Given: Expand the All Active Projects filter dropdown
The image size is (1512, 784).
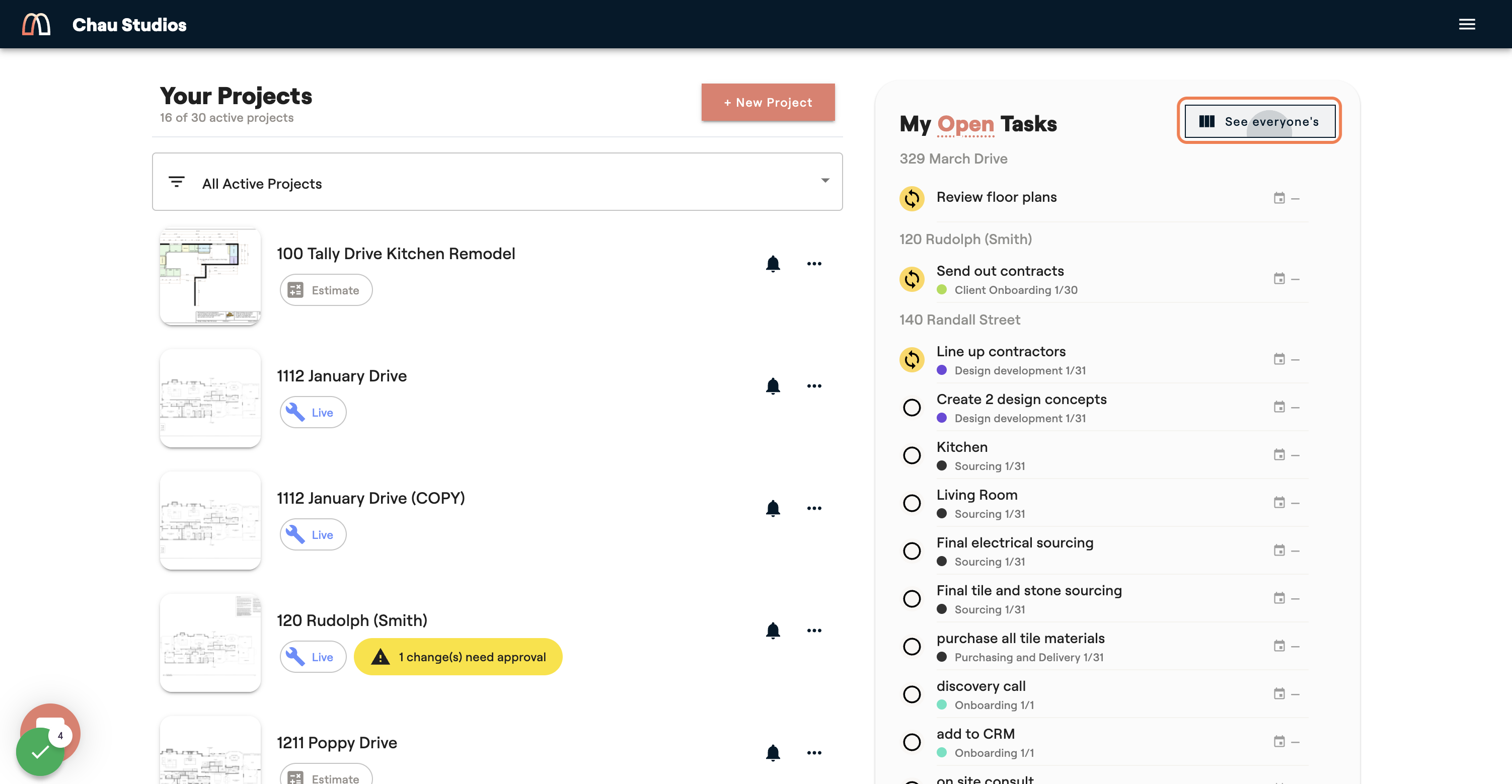Looking at the screenshot, I should coord(497,181).
